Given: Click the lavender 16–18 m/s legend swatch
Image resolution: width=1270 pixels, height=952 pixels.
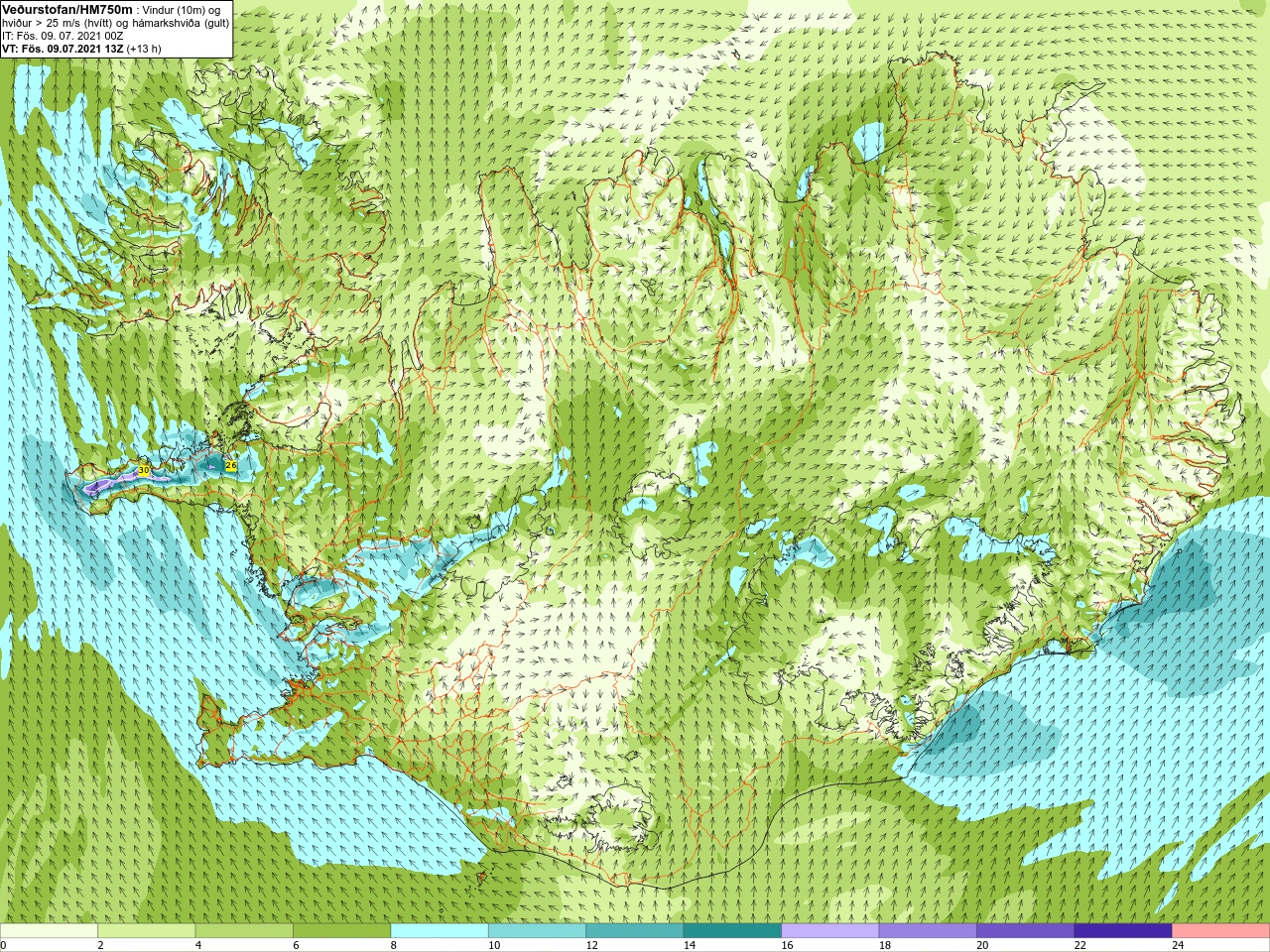Looking at the screenshot, I should tap(829, 931).
